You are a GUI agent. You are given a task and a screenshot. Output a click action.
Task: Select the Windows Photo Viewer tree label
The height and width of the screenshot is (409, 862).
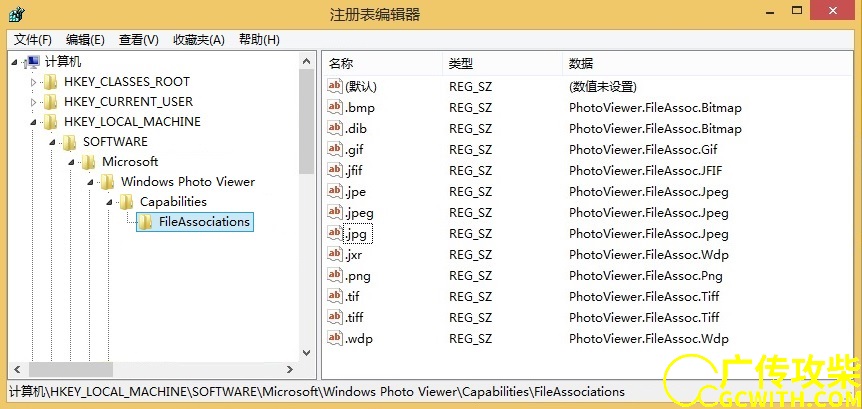click(188, 181)
